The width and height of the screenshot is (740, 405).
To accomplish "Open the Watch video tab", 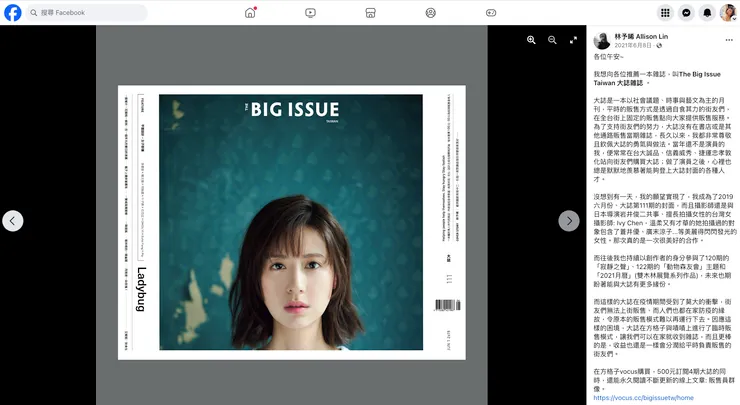I will pyautogui.click(x=310, y=13).
